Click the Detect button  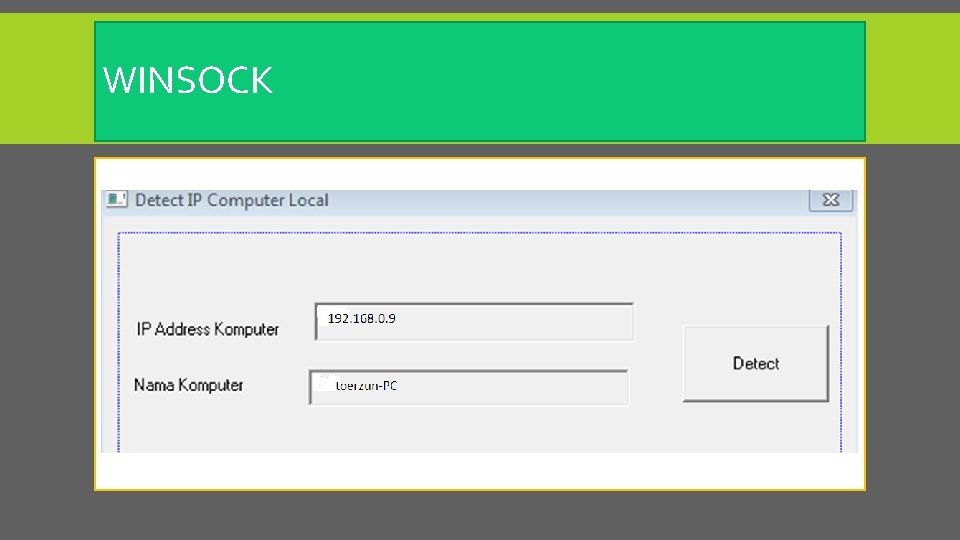(x=756, y=364)
